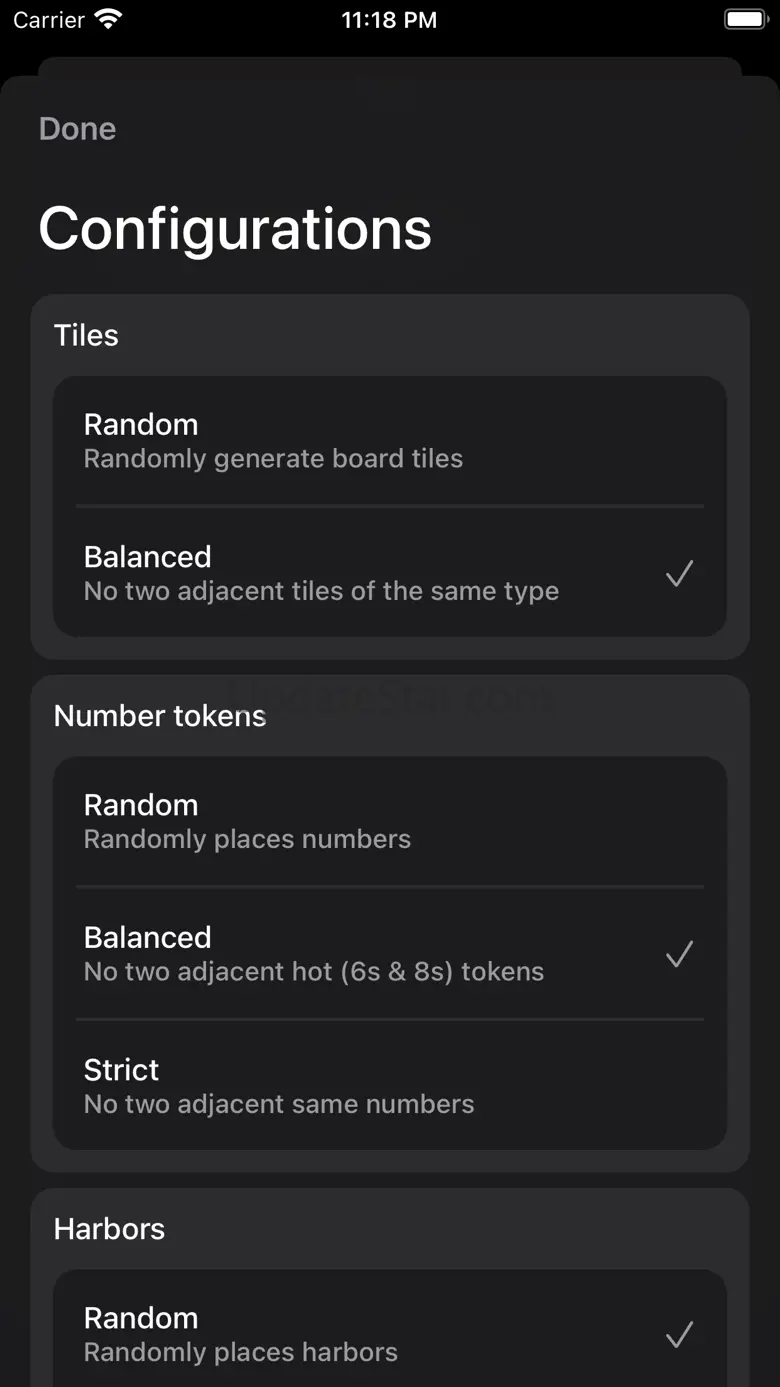Tap the 11:18 PM clock
The width and height of the screenshot is (780, 1387).
click(389, 20)
